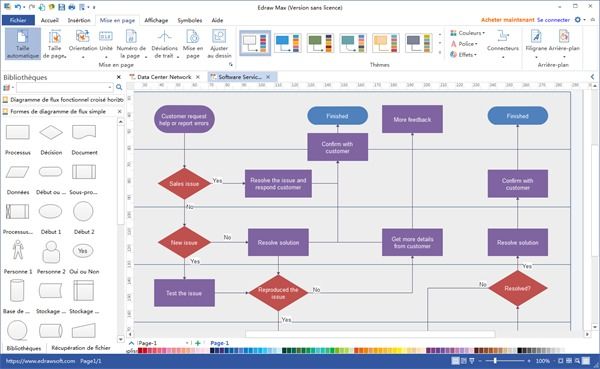Click the print icon in quick access toolbar
600x369 pixels.
72,7
